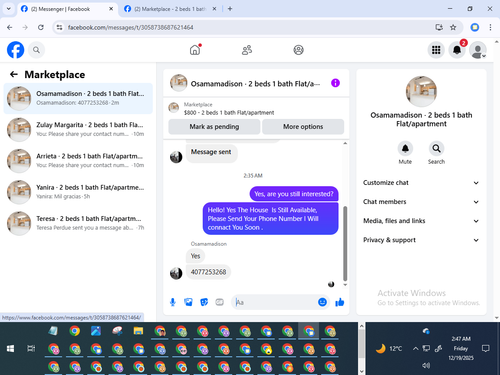Image resolution: width=500 pixels, height=375 pixels.
Task: Open a new browser tab
Action: point(230,9)
